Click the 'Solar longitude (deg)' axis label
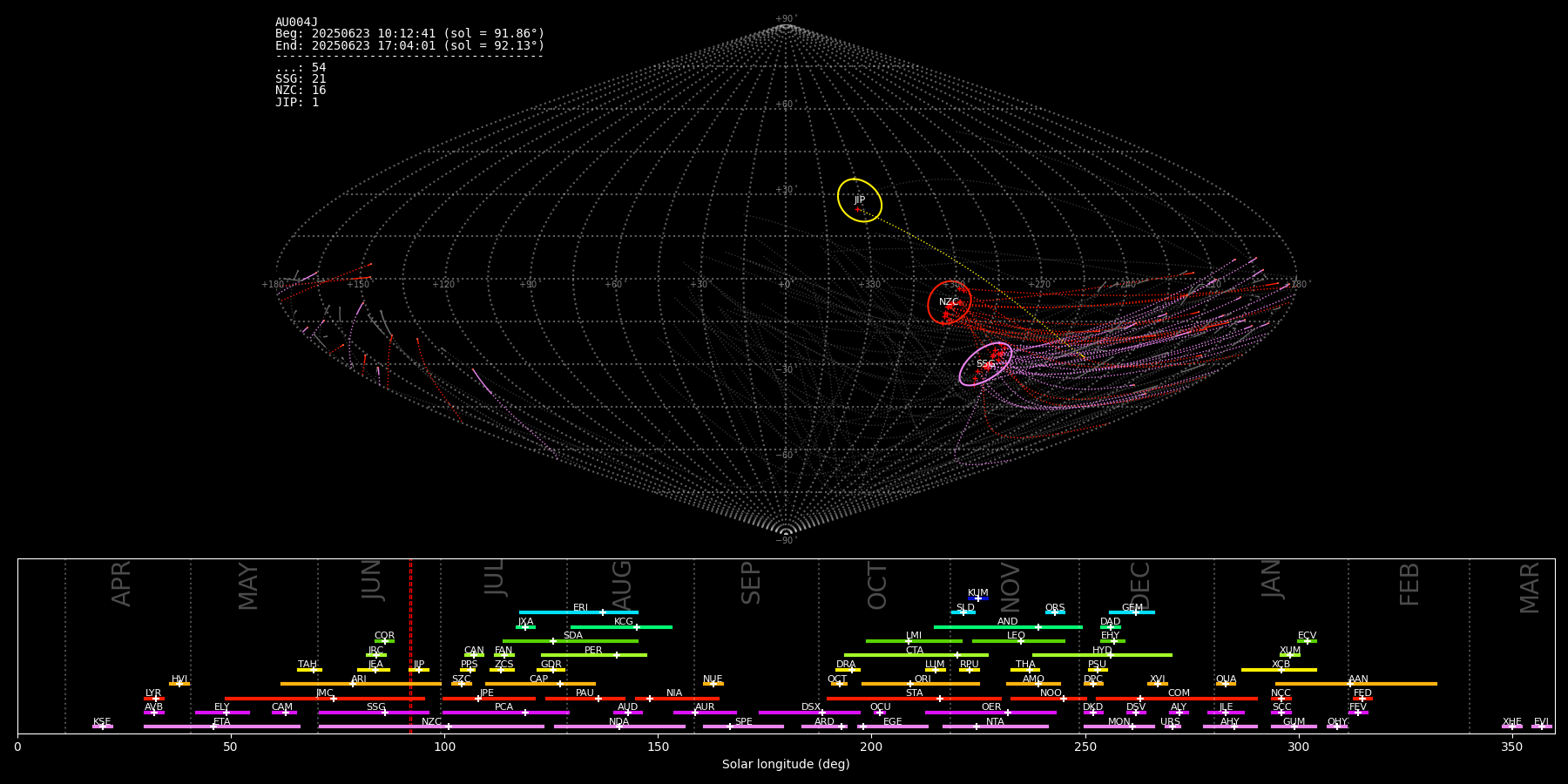The image size is (1568, 784). pyautogui.click(x=786, y=765)
